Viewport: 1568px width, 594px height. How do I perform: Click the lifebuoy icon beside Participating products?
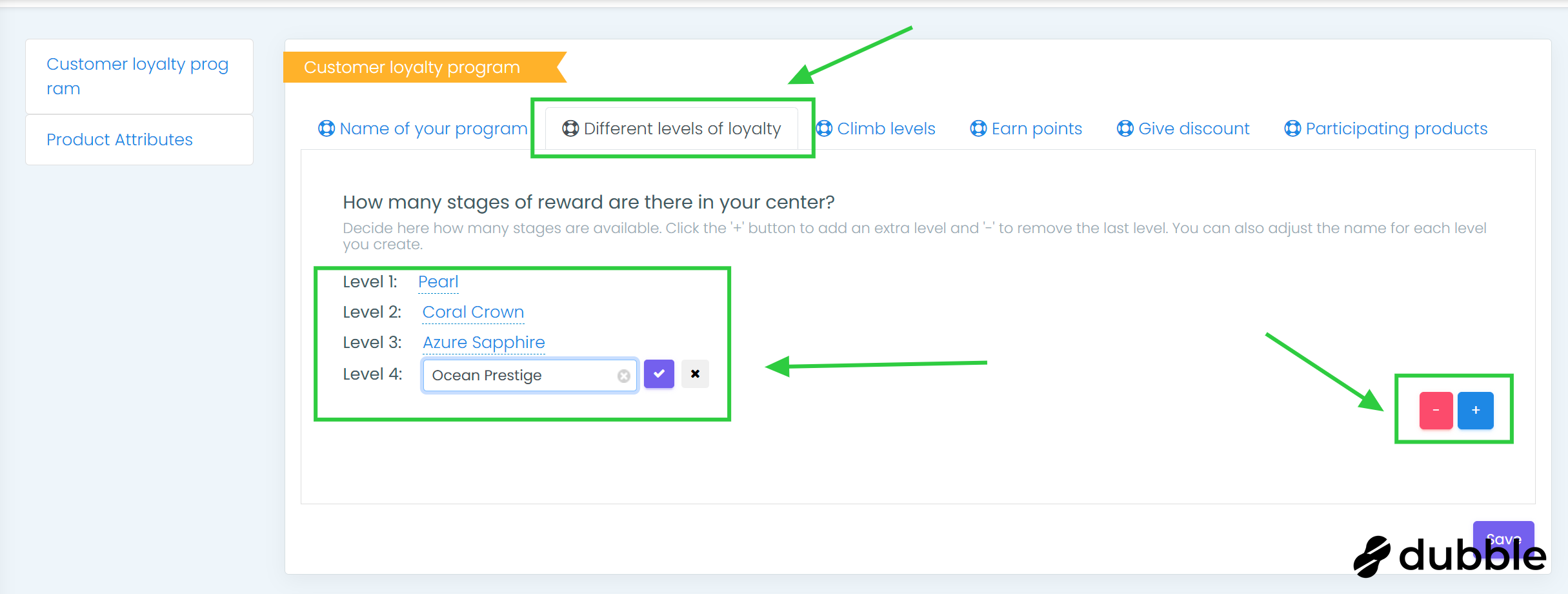[1292, 128]
